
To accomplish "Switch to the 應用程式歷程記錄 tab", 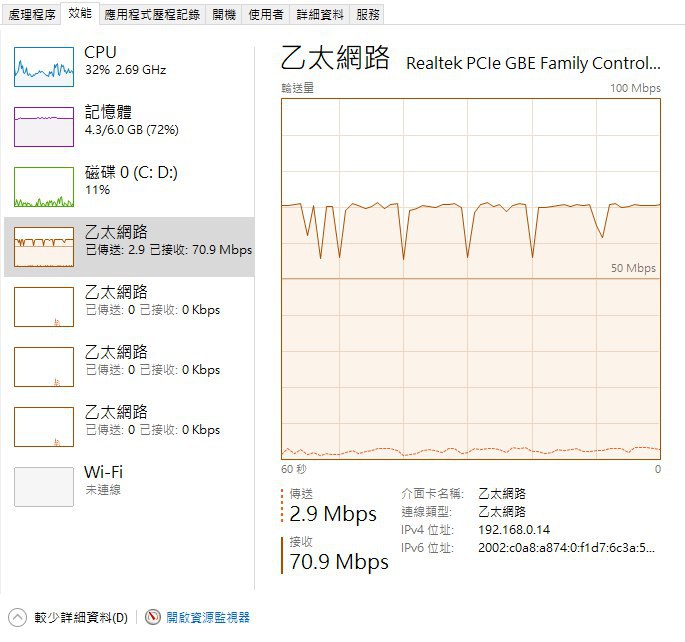I will click(x=152, y=14).
